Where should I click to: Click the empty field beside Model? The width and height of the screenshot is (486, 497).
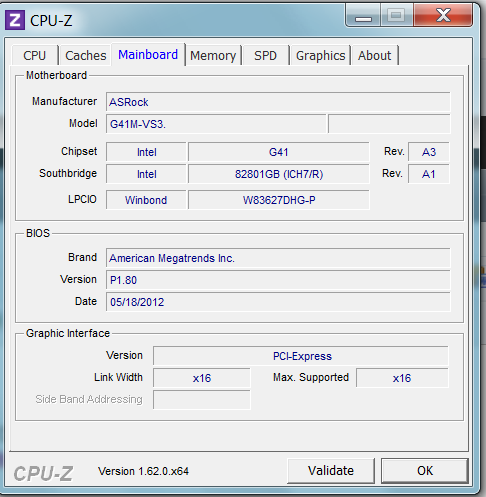click(x=389, y=124)
